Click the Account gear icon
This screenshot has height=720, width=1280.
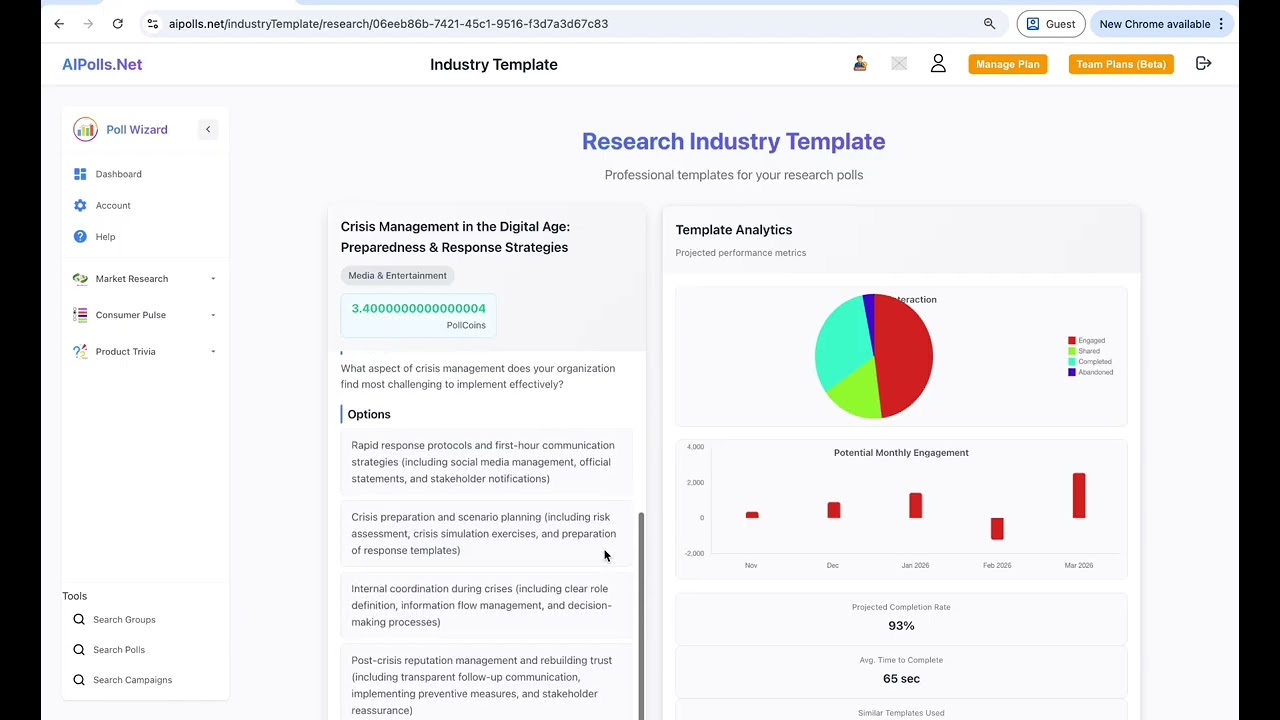point(80,205)
